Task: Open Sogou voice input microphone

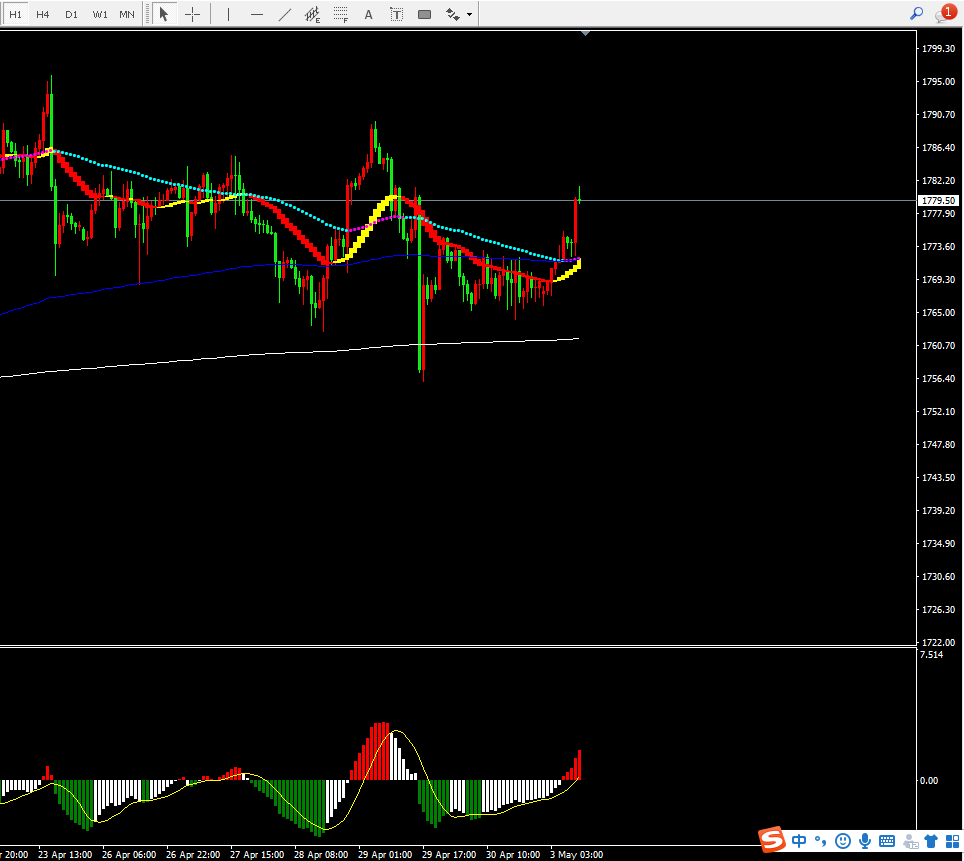Action: pos(865,840)
